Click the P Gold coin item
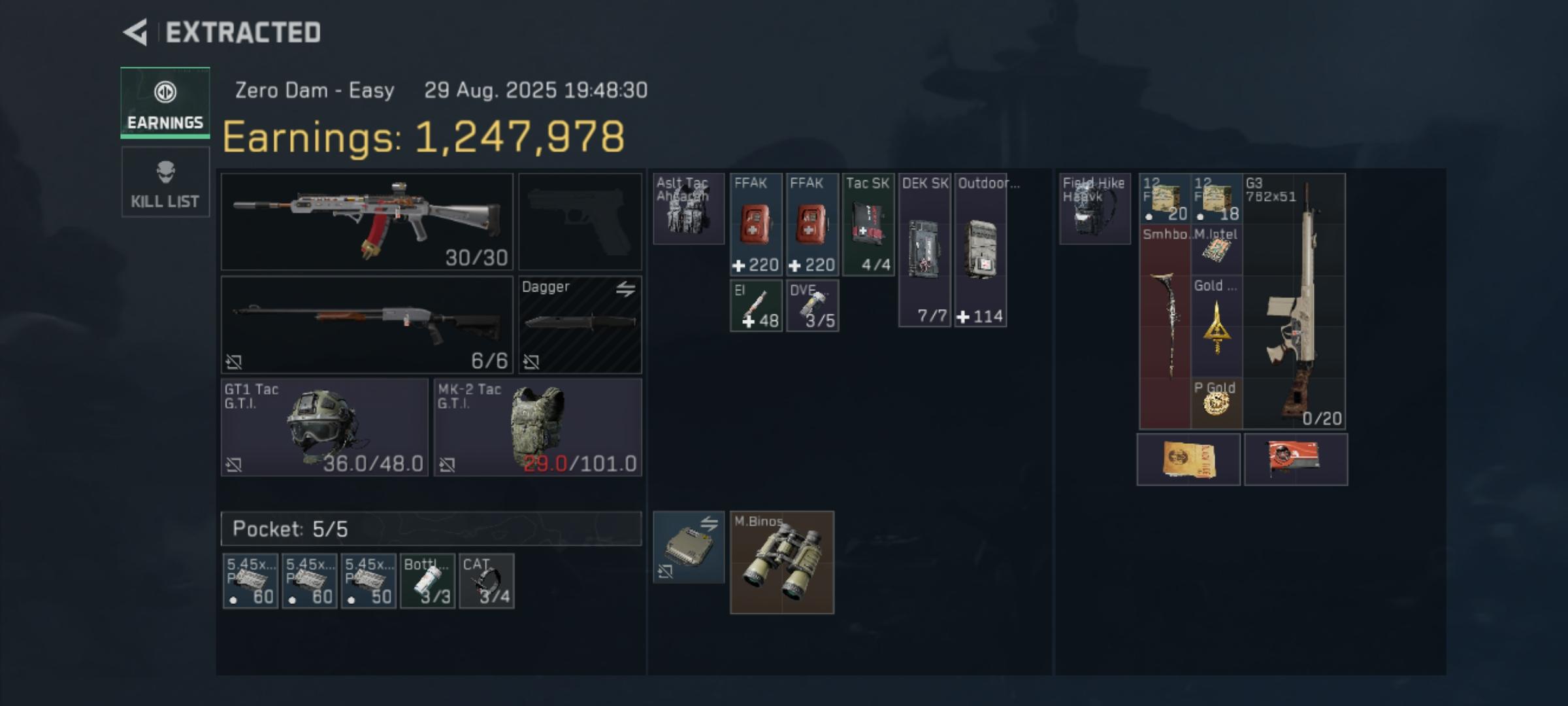This screenshot has width=1568, height=706. 1217,403
